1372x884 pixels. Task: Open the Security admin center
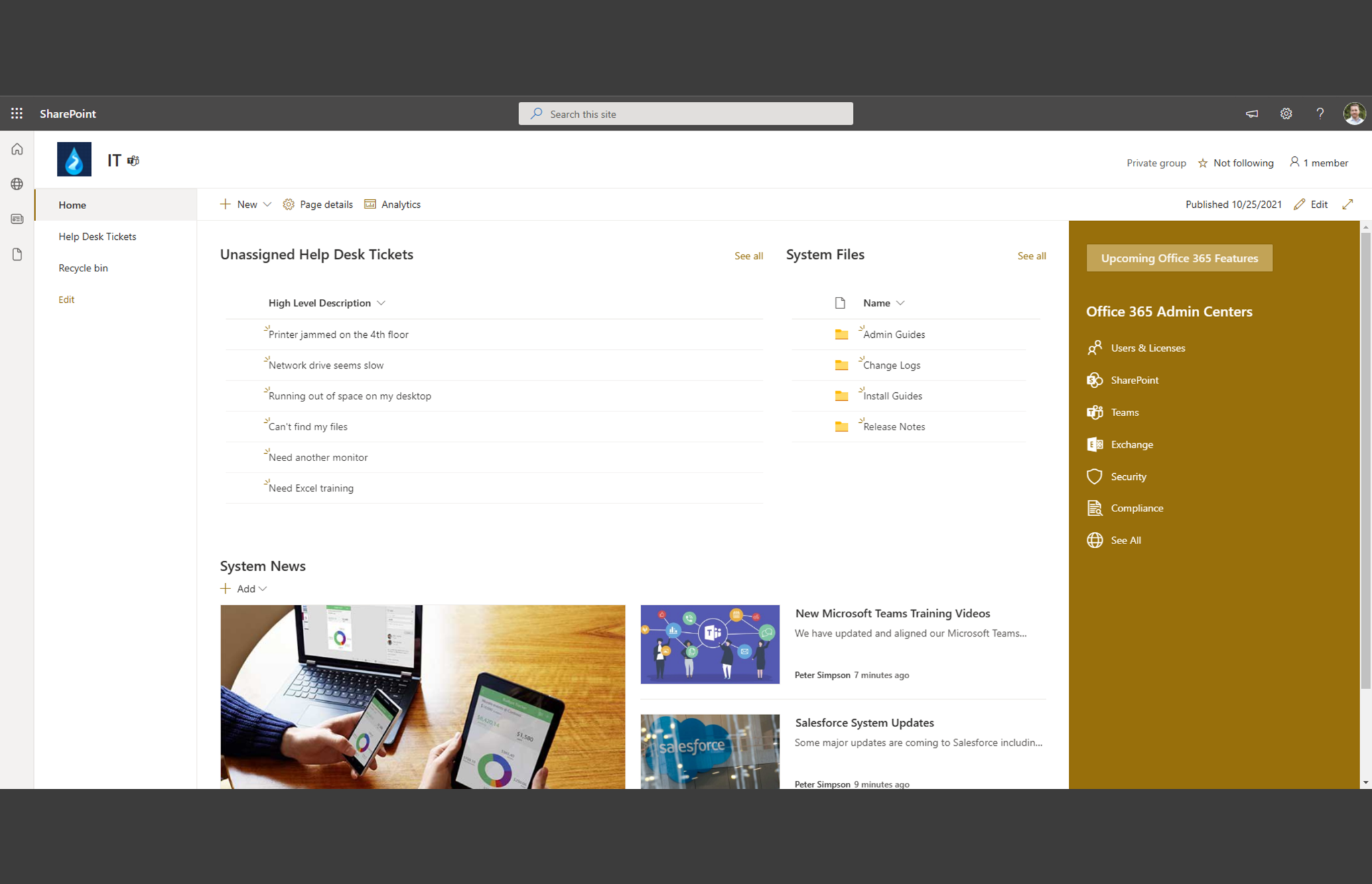coord(1128,477)
